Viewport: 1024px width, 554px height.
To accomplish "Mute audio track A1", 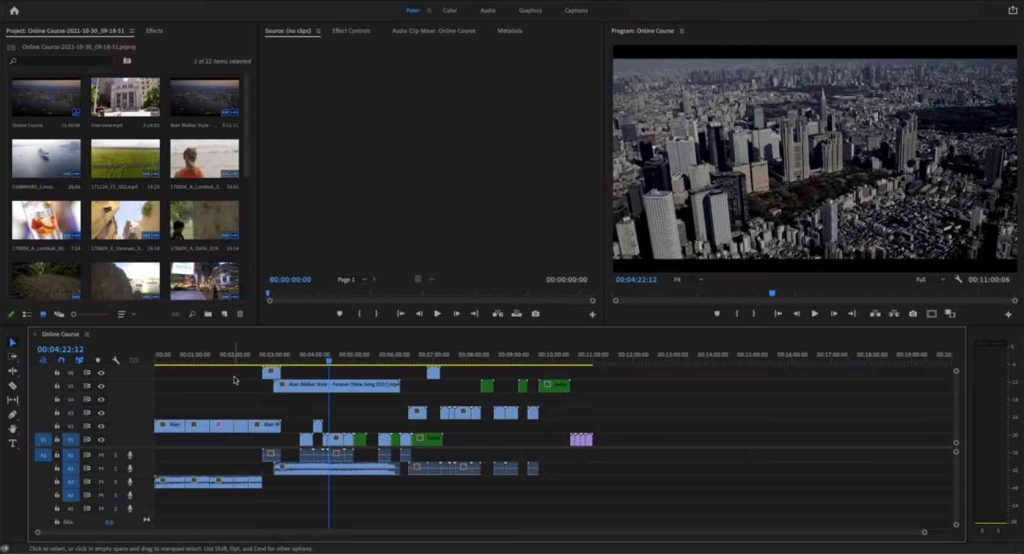I will click(101, 455).
